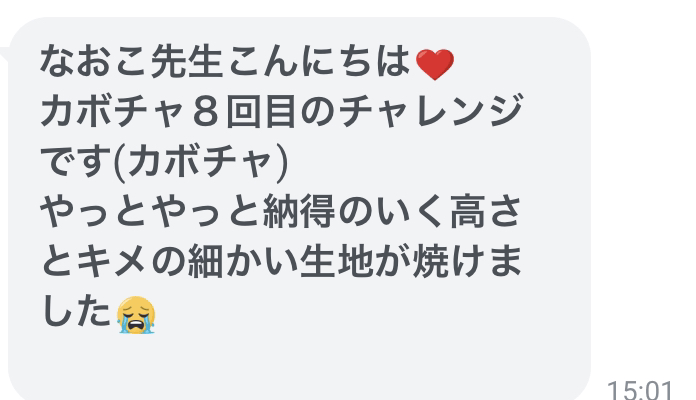
Task: Click the message bubble tail pointer
Action: pos(5,54)
